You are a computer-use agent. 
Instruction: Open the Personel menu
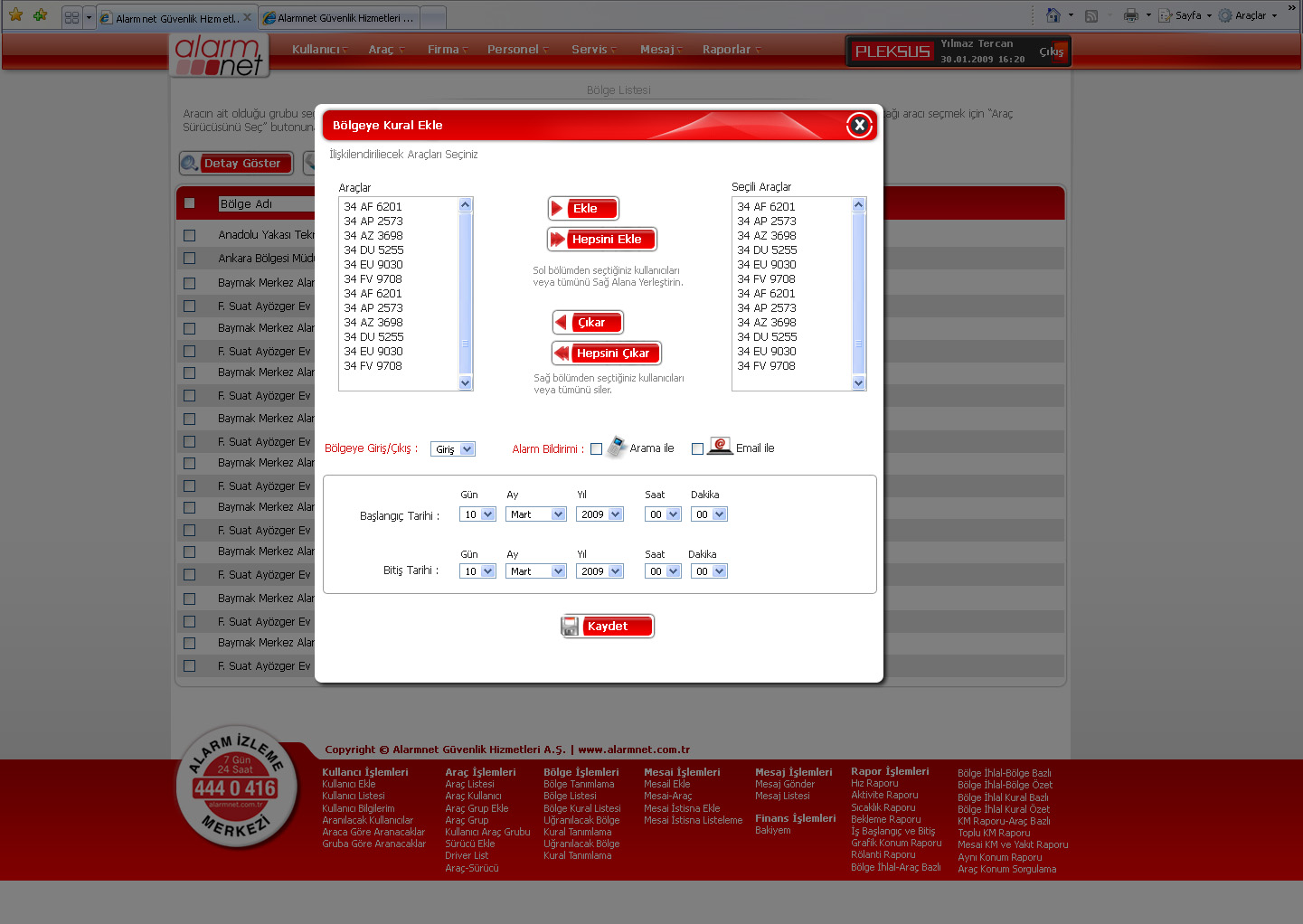(x=517, y=50)
